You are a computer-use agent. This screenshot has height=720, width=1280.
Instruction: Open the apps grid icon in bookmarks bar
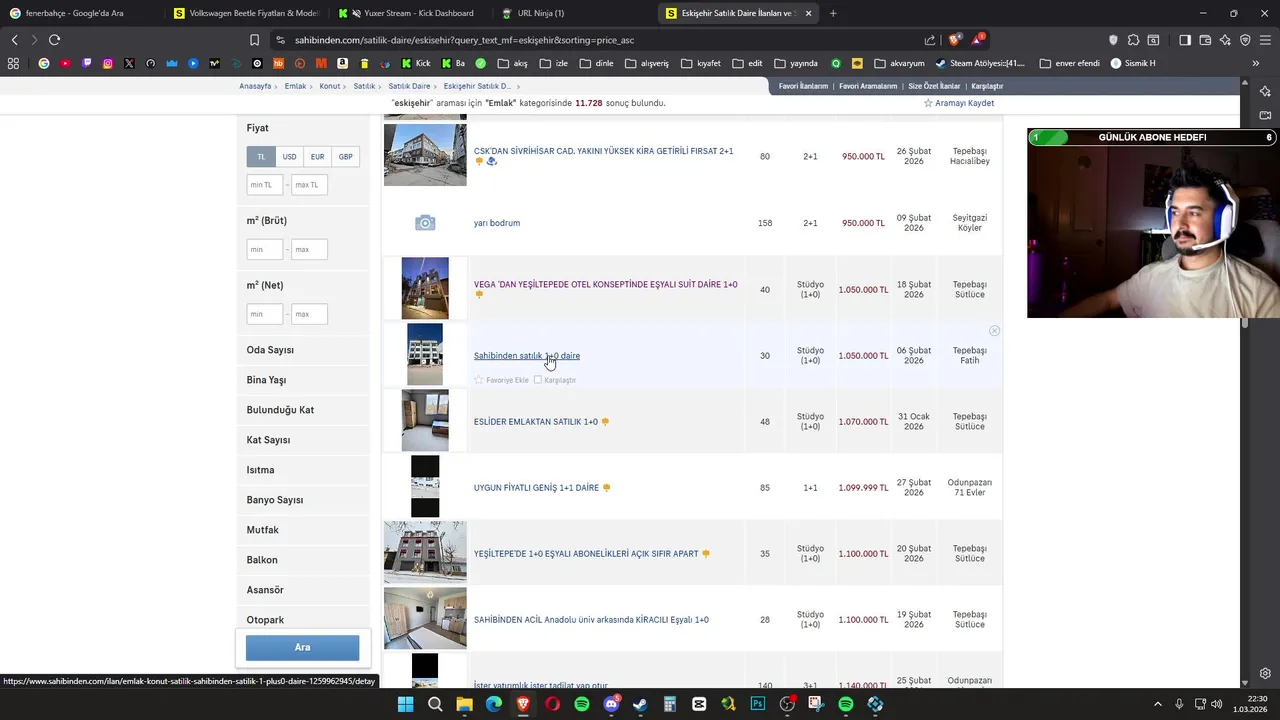point(13,63)
